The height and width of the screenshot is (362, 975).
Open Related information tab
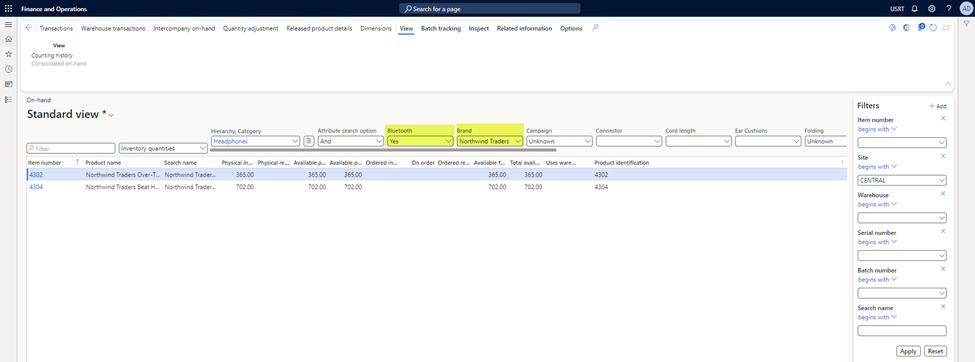[524, 29]
